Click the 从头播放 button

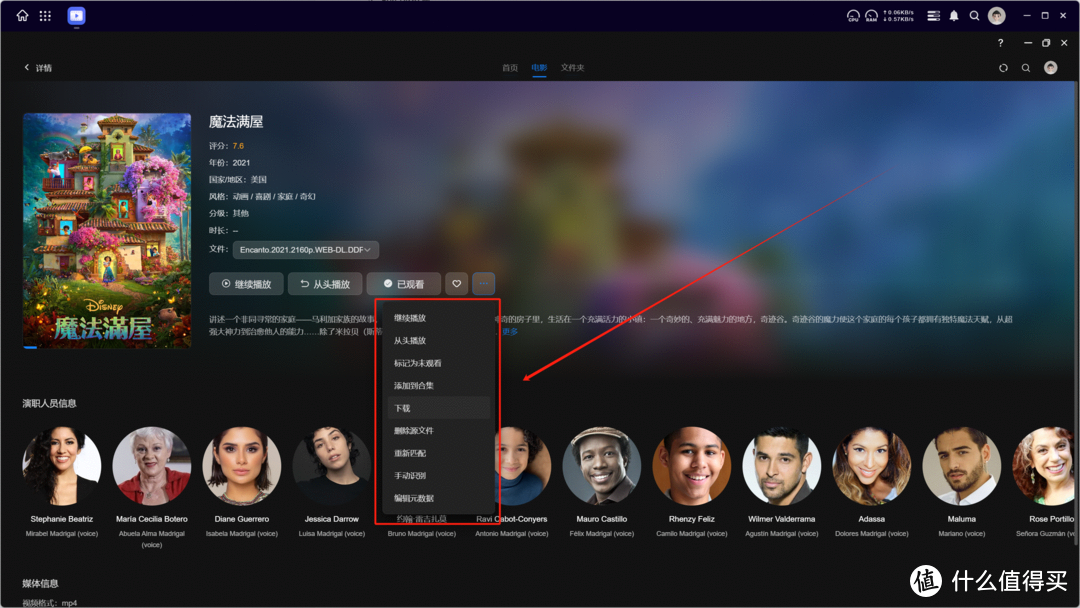point(325,284)
